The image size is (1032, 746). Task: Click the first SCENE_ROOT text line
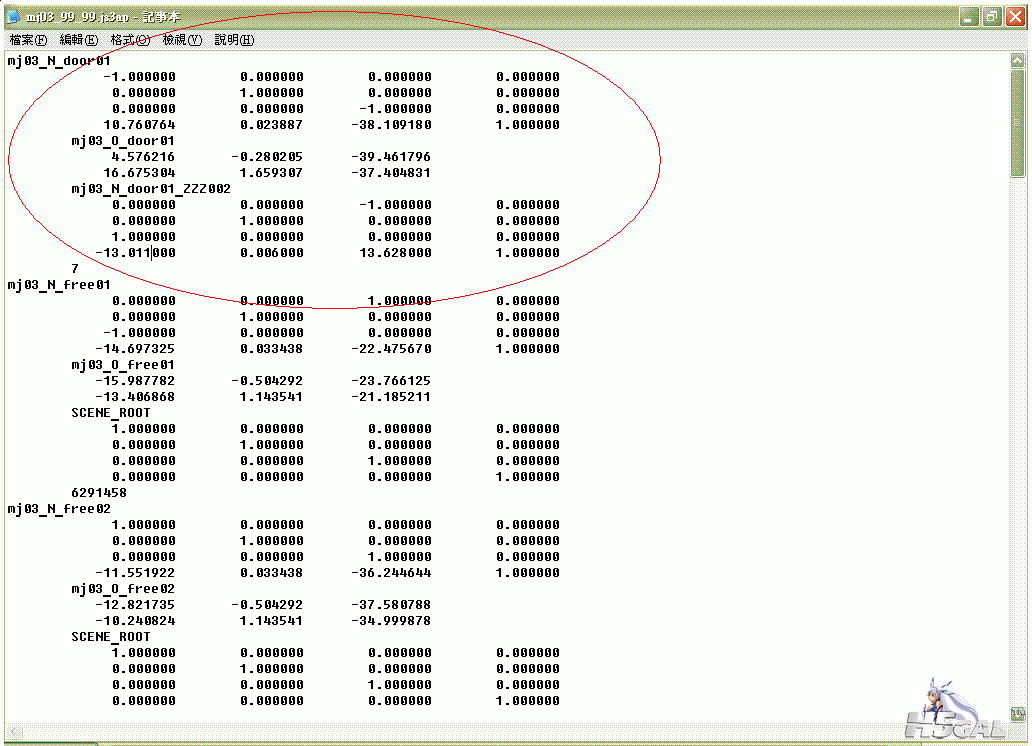pos(111,413)
